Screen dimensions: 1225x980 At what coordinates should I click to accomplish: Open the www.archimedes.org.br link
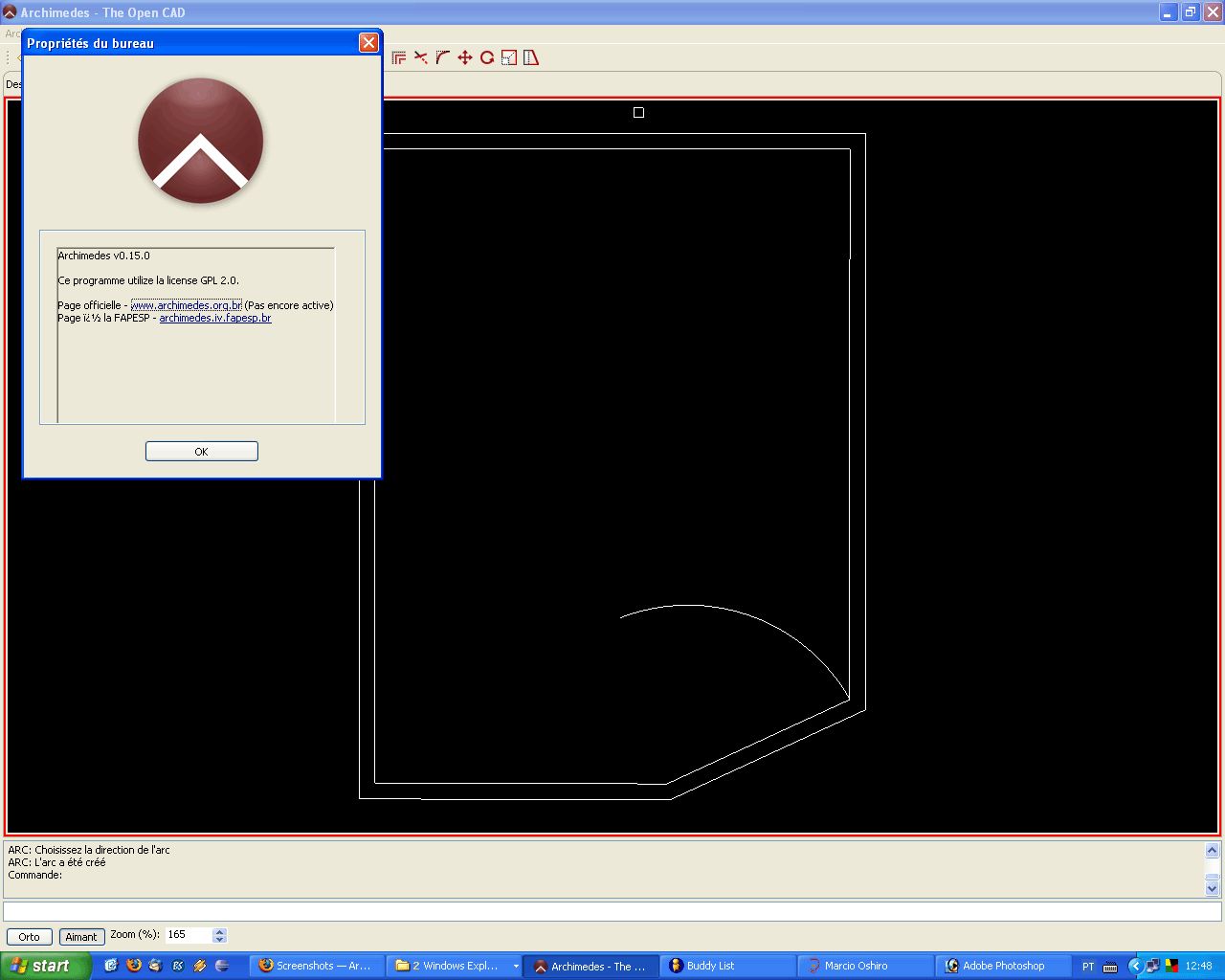[x=186, y=304]
